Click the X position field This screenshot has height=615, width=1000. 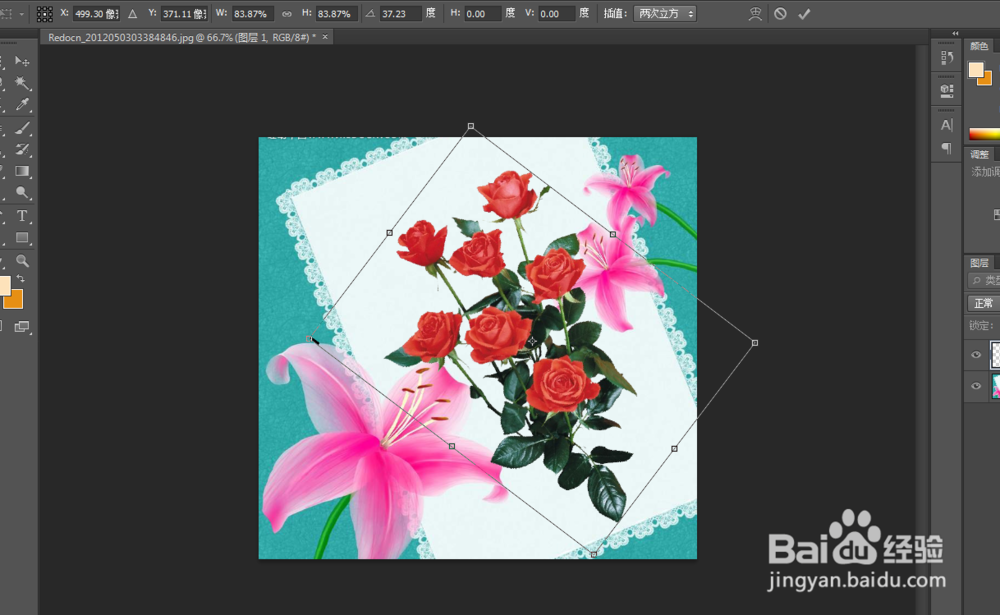point(96,13)
